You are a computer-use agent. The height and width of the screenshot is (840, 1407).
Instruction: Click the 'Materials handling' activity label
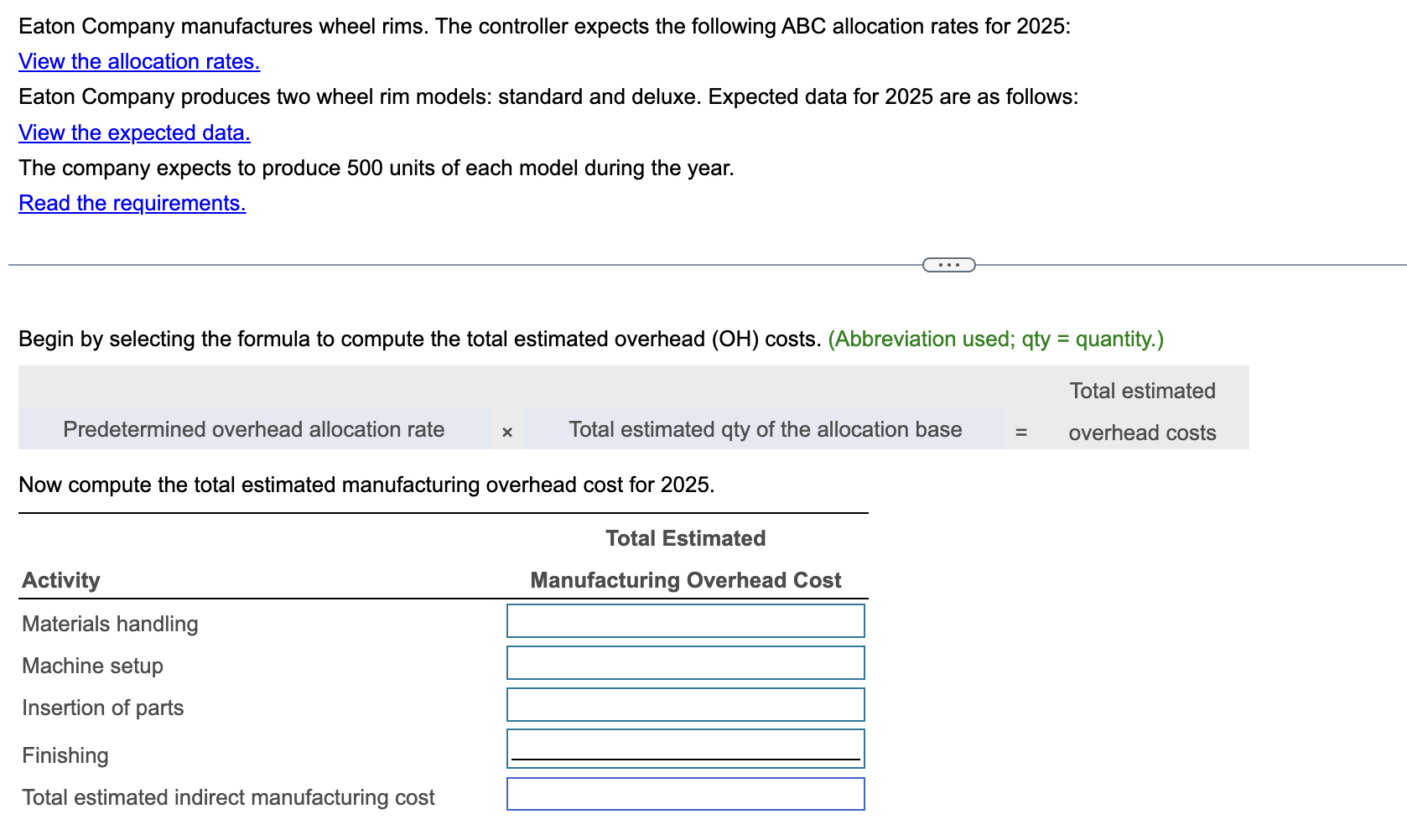tap(111, 624)
